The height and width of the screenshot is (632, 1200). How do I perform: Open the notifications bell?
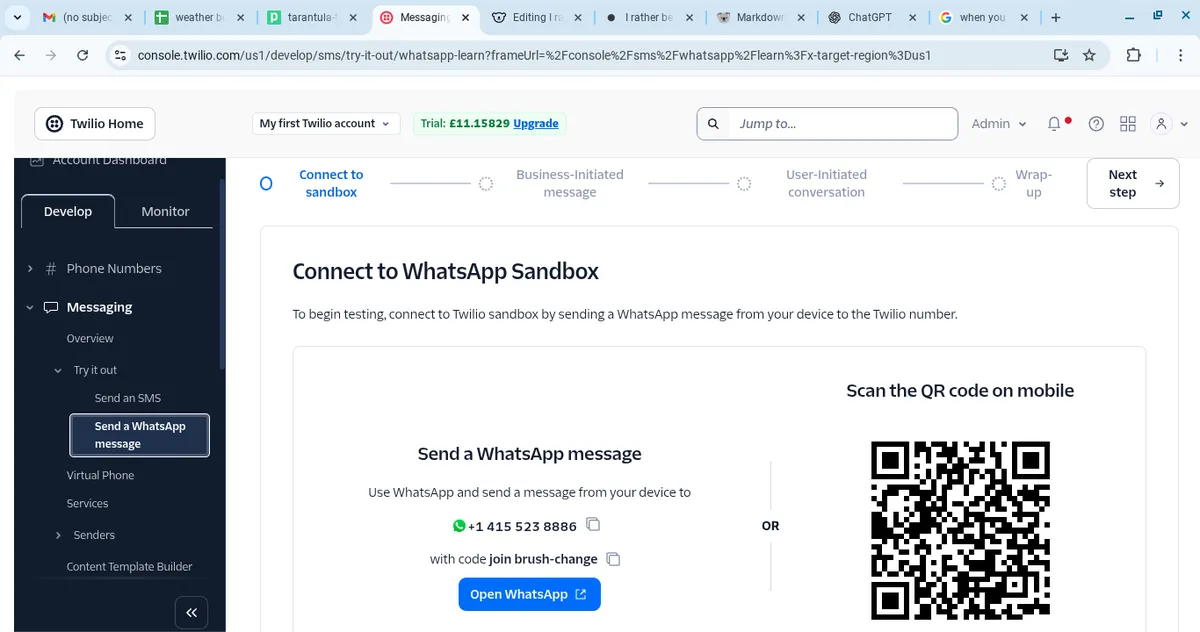point(1054,124)
